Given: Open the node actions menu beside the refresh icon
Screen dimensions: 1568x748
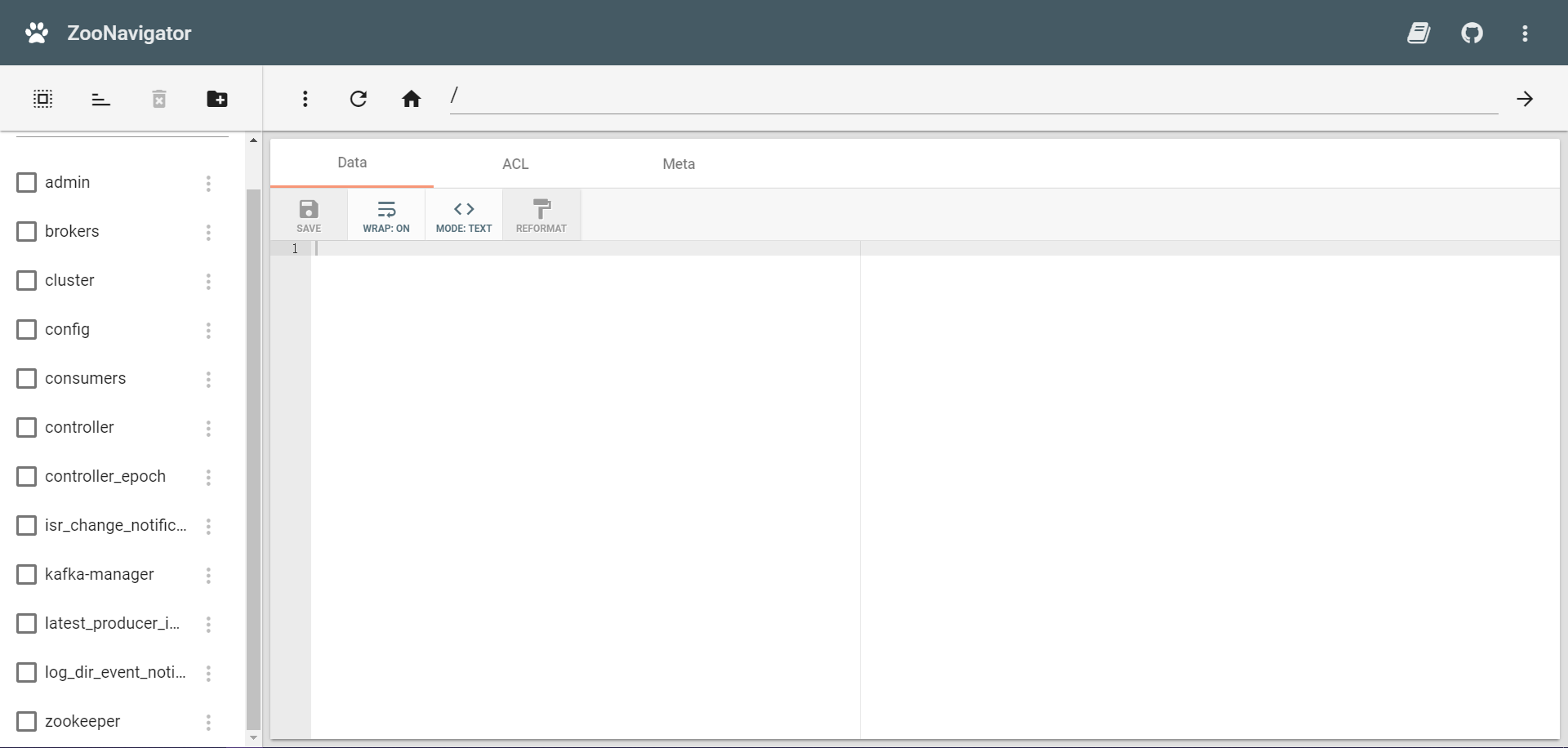Looking at the screenshot, I should click(305, 99).
